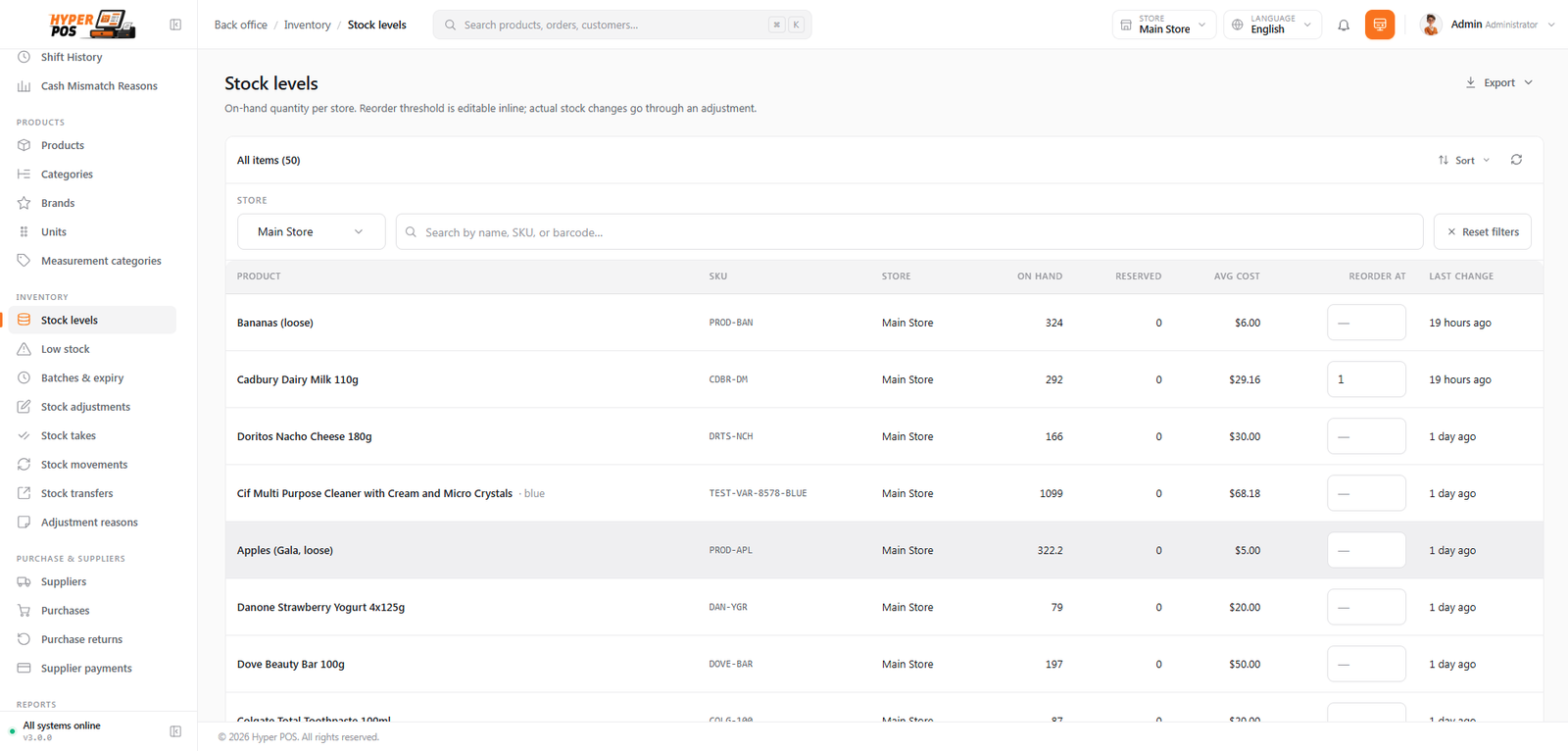The image size is (1568, 751).
Task: Click the Purchase returns undo icon
Action: coord(24,639)
